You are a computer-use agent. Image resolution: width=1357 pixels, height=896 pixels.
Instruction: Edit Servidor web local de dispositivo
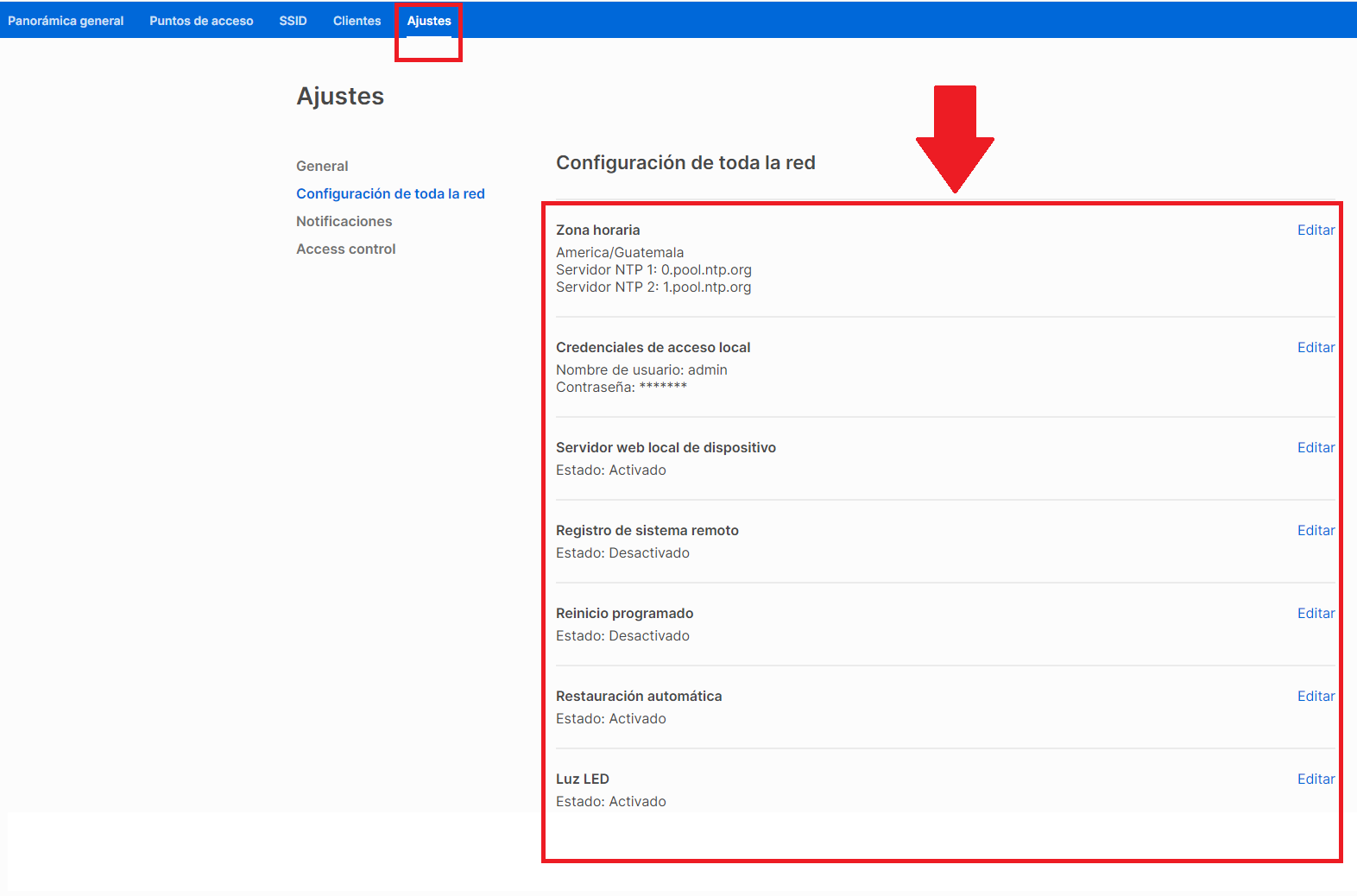1316,447
